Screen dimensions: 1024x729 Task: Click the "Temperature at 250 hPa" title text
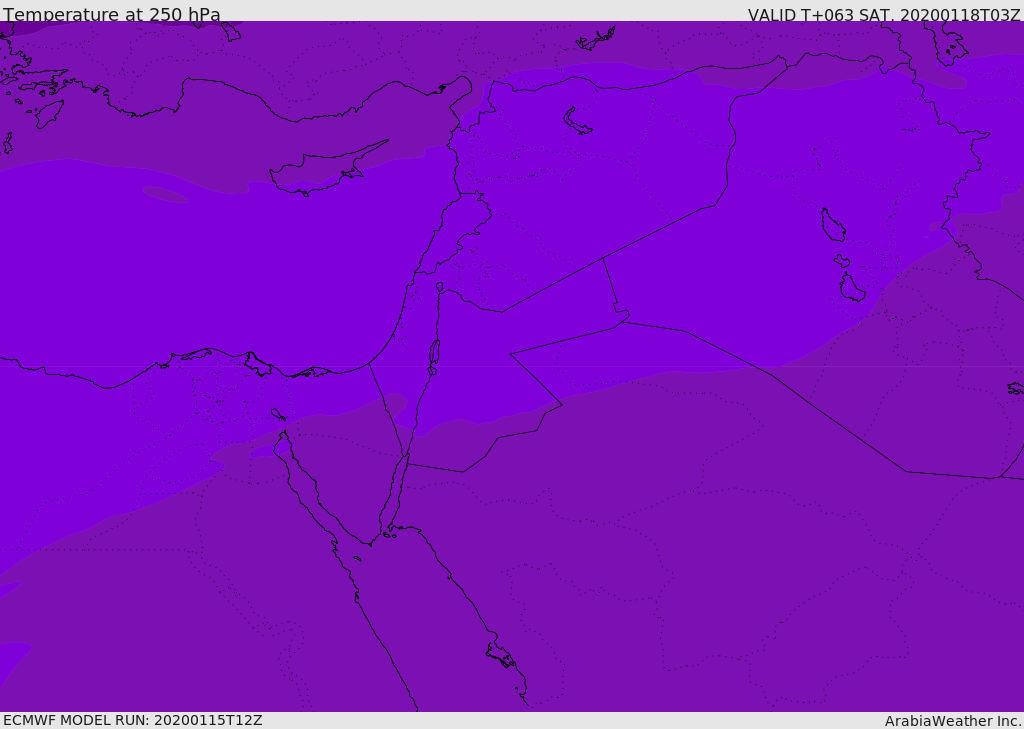[112, 14]
